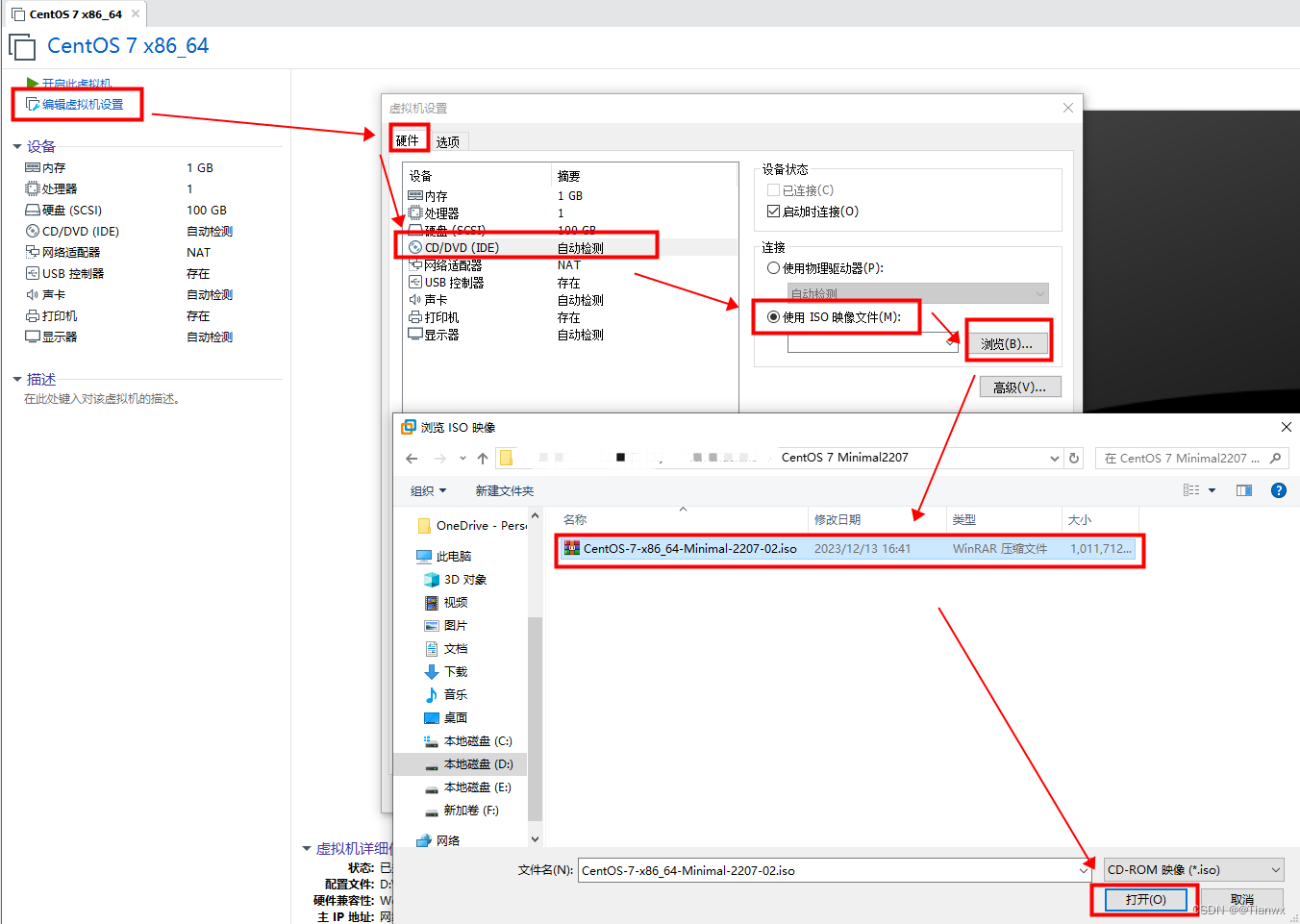
Task: Collapse the 虚拟机详细信息 section
Action: (x=307, y=849)
